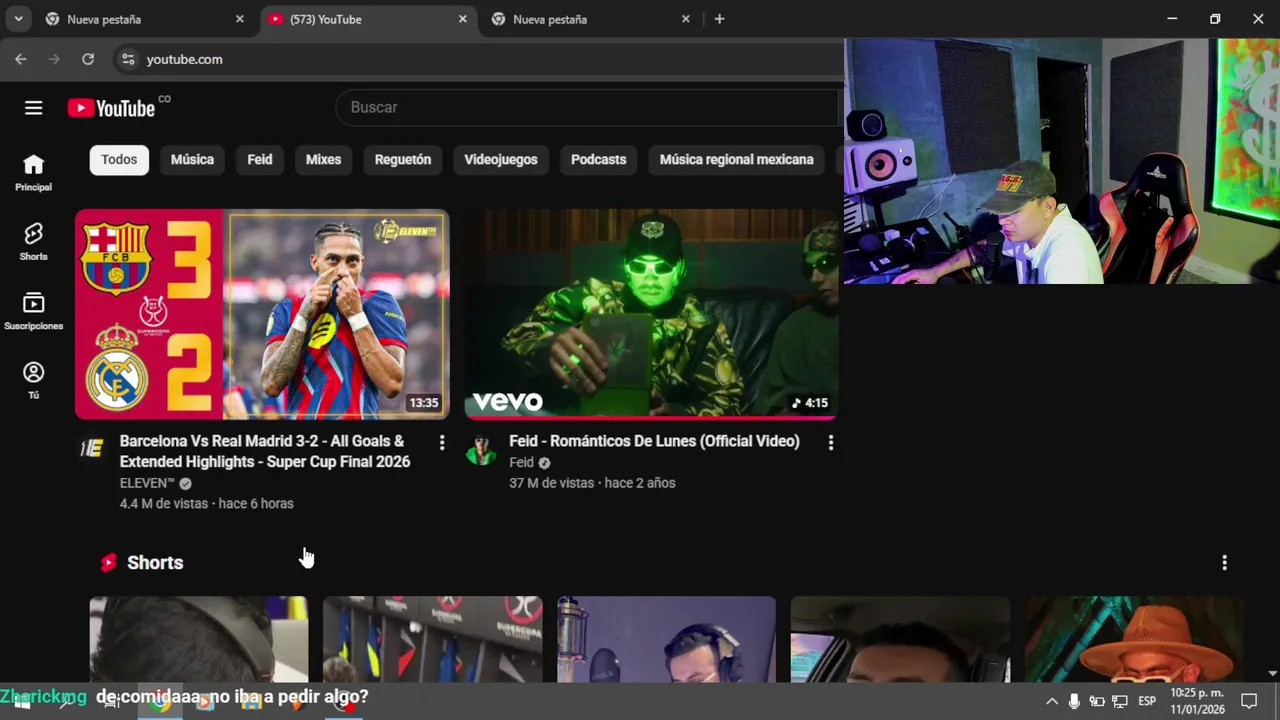Image resolution: width=1280 pixels, height=720 pixels.
Task: Click the battery icon in system tray
Action: click(1097, 701)
